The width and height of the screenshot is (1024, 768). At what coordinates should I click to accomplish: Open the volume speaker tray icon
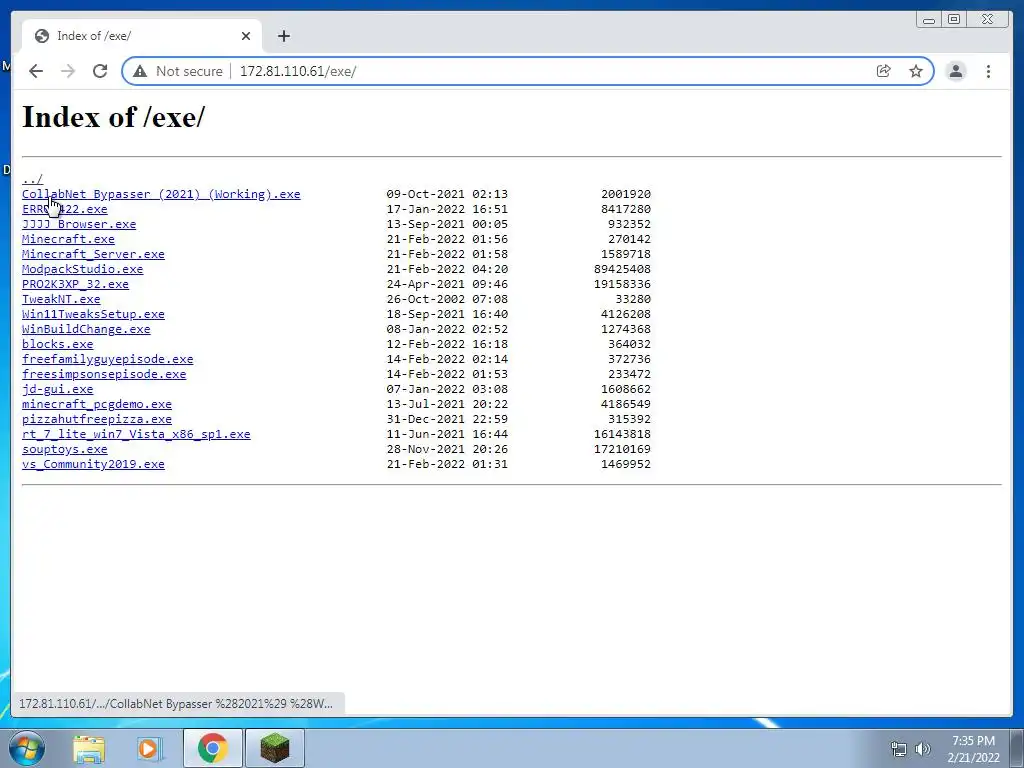point(923,748)
